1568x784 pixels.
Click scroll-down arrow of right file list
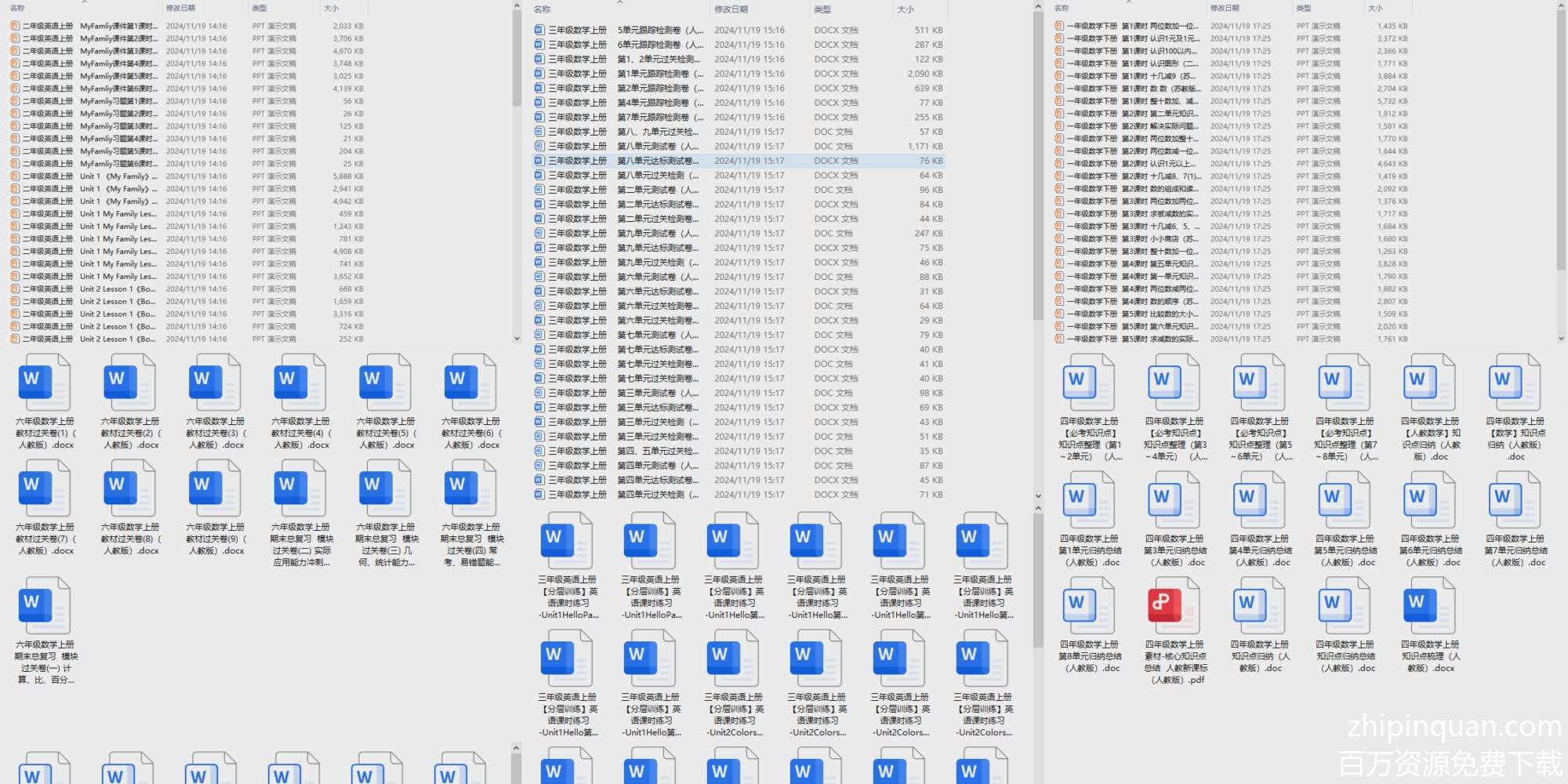click(1561, 339)
